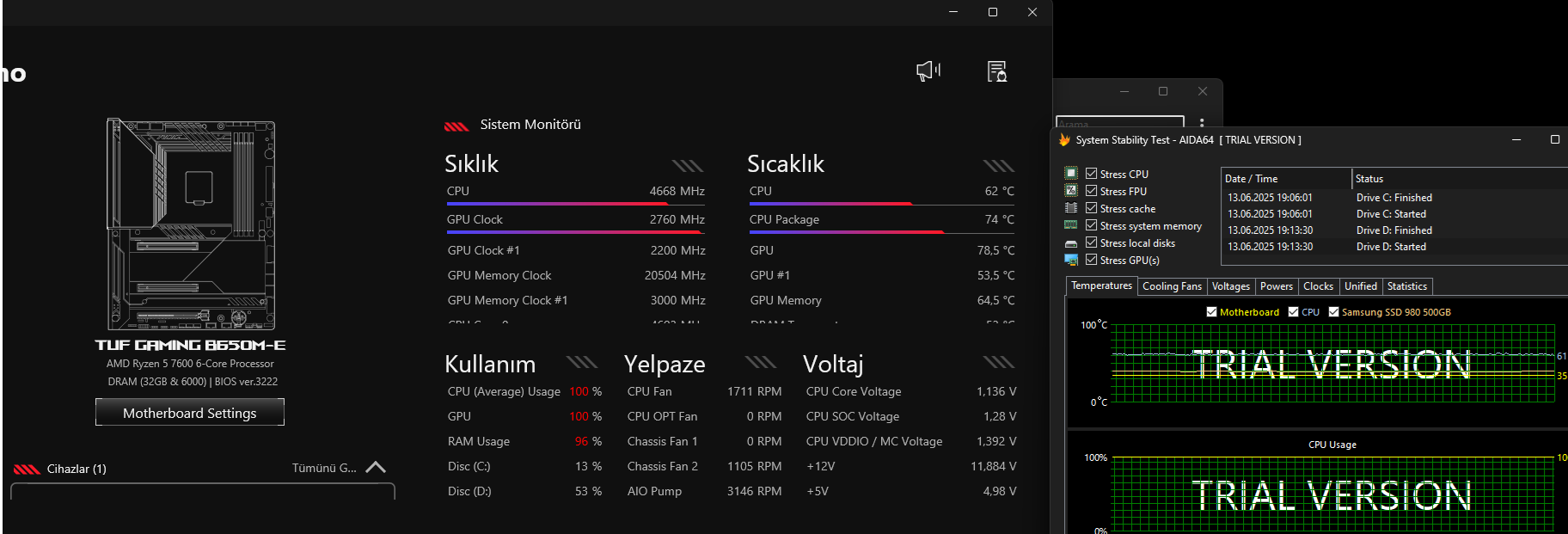The width and height of the screenshot is (1568, 534).
Task: Switch to the Cooling Fans tab
Action: (x=1172, y=286)
